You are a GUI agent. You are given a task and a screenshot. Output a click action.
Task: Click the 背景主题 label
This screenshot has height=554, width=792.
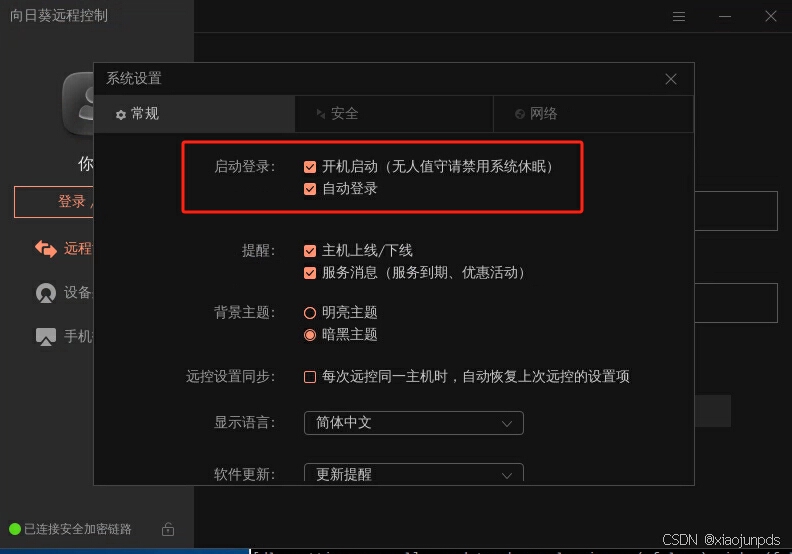244,313
